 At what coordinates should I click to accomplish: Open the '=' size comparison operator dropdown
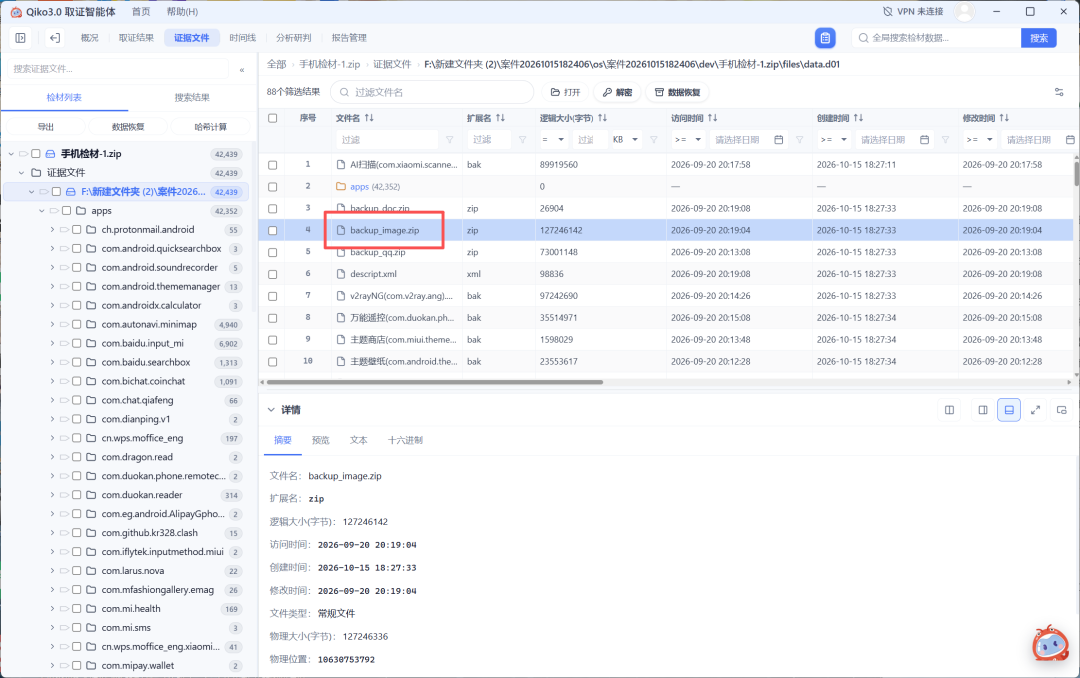coord(552,140)
